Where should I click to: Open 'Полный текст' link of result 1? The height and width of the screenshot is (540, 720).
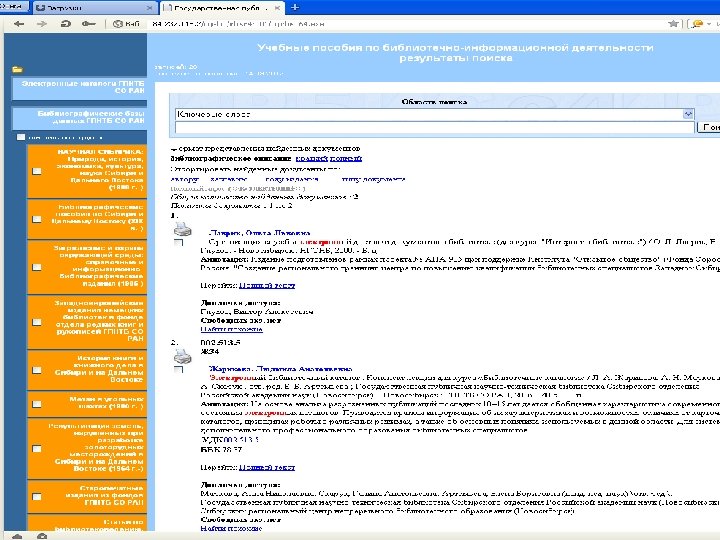pos(267,285)
